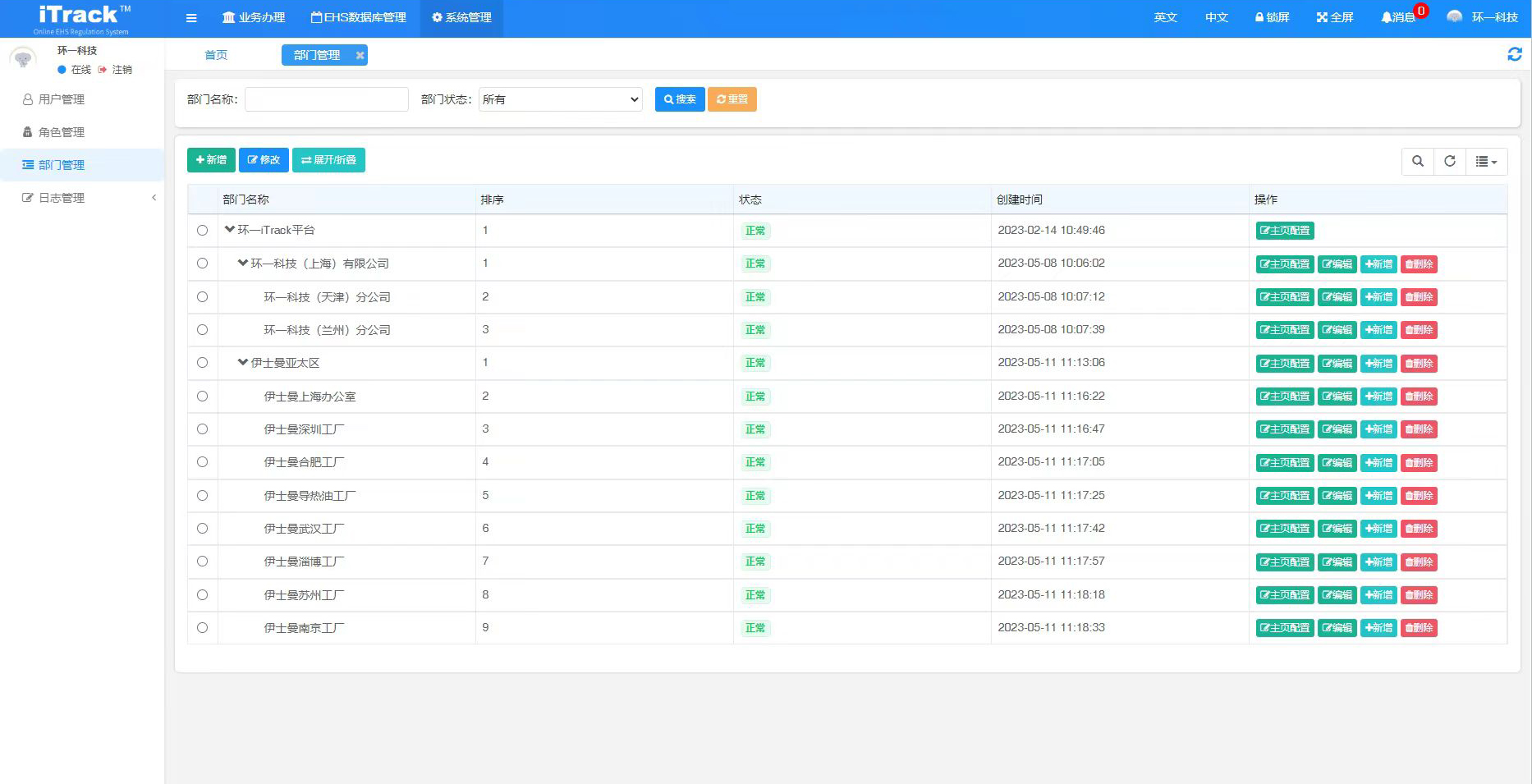This screenshot has height=784, width=1532.
Task: Open the 业务办理 top menu
Action: (x=254, y=18)
